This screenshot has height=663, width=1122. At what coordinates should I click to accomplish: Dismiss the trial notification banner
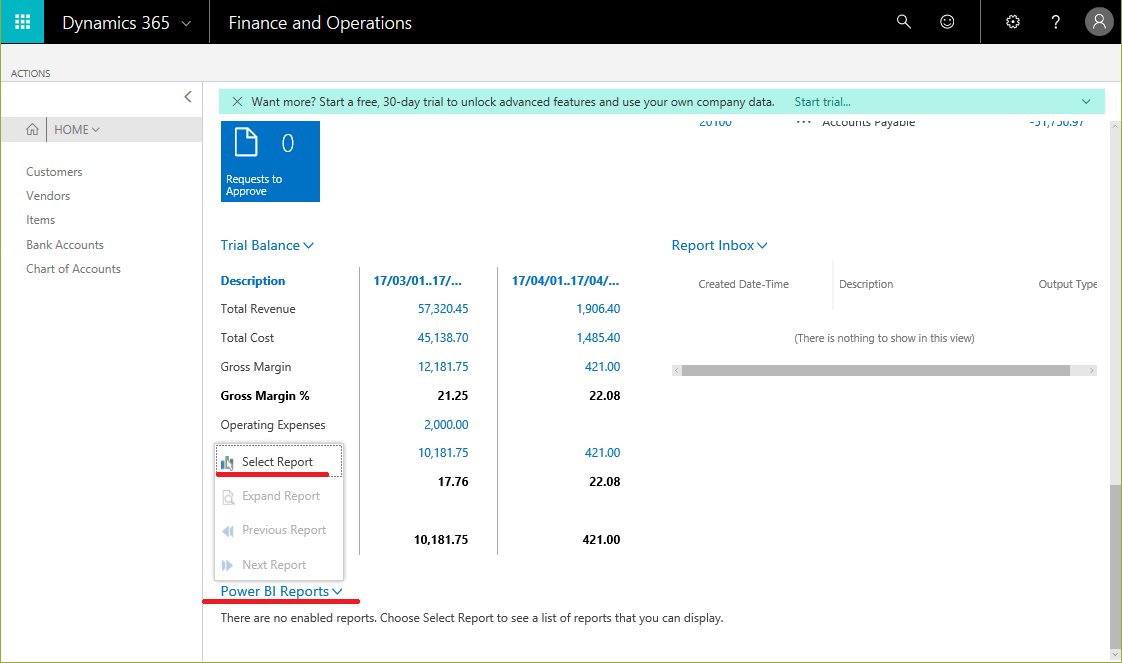(x=237, y=102)
